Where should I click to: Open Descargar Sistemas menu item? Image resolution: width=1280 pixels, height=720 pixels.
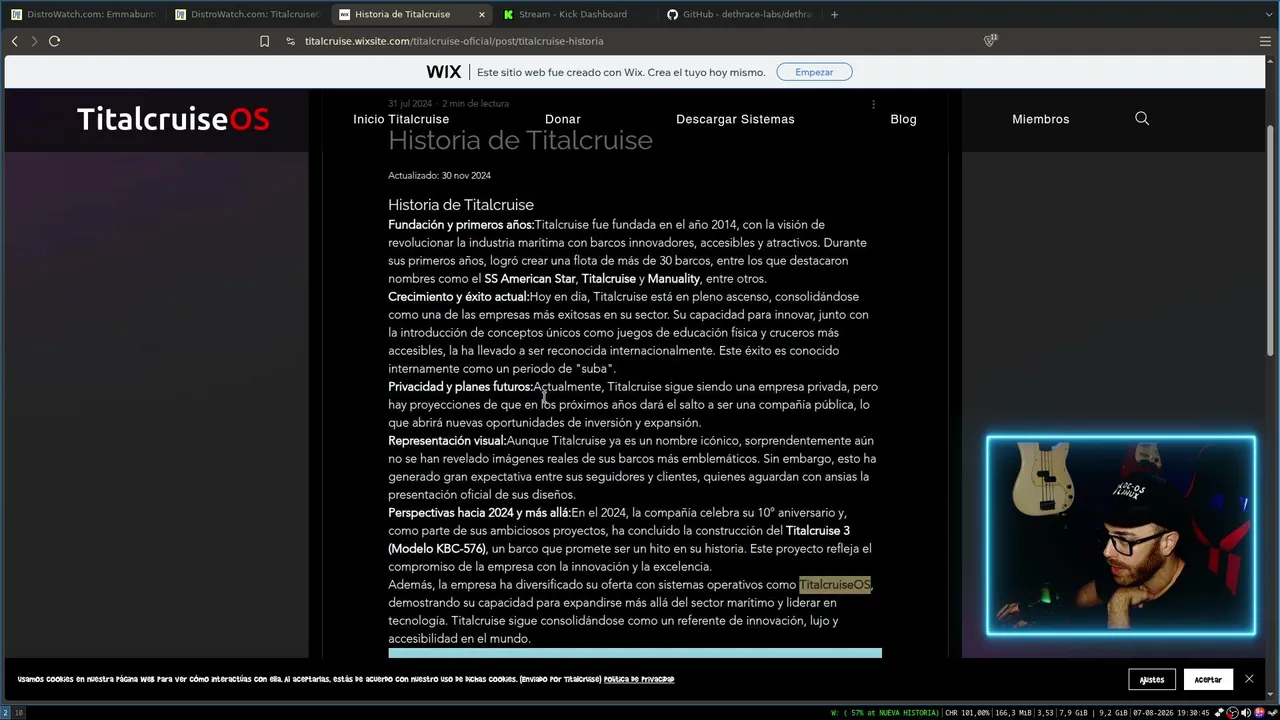coord(735,119)
